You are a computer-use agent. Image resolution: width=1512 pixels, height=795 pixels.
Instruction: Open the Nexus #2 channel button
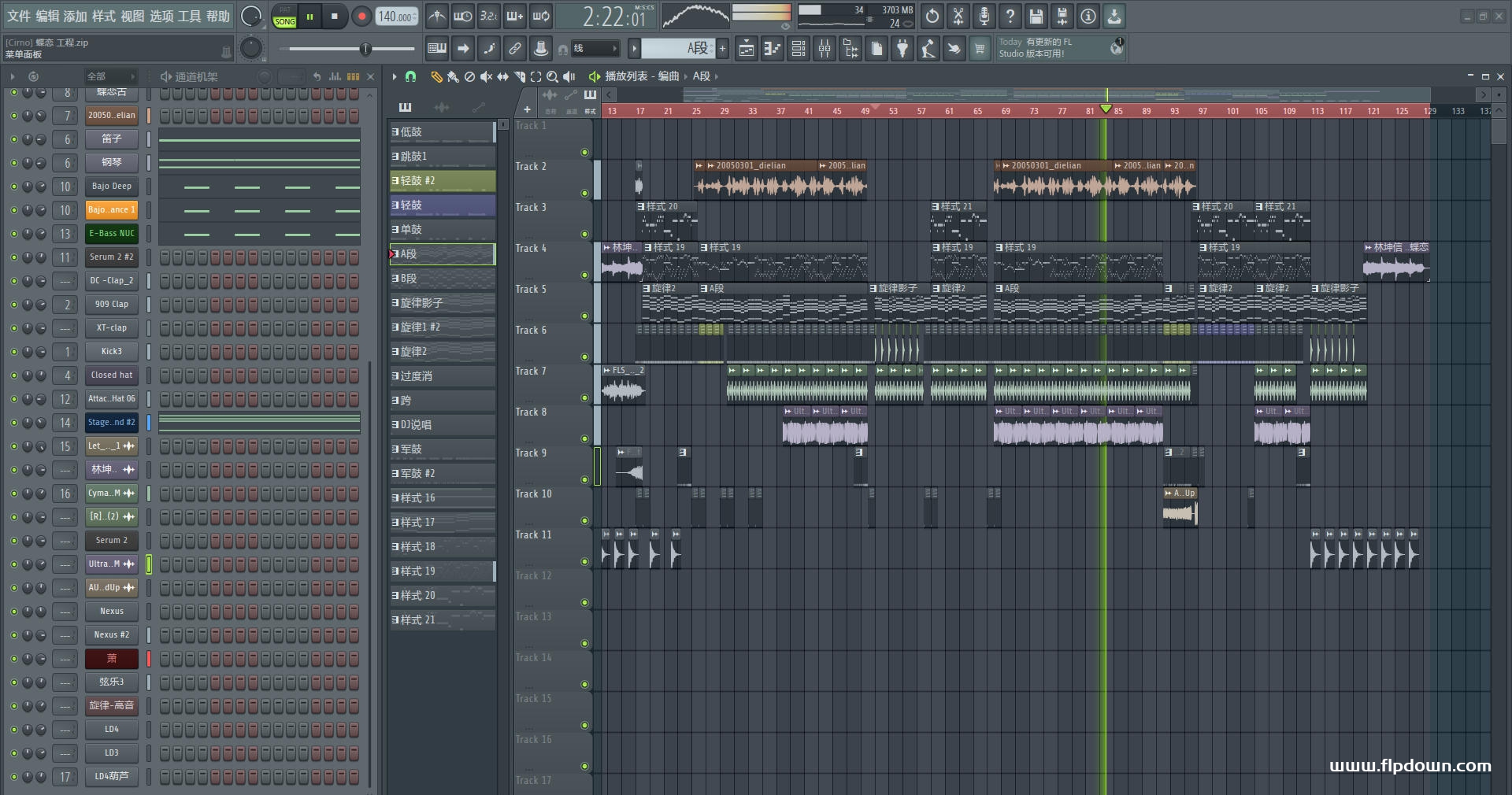tap(112, 635)
